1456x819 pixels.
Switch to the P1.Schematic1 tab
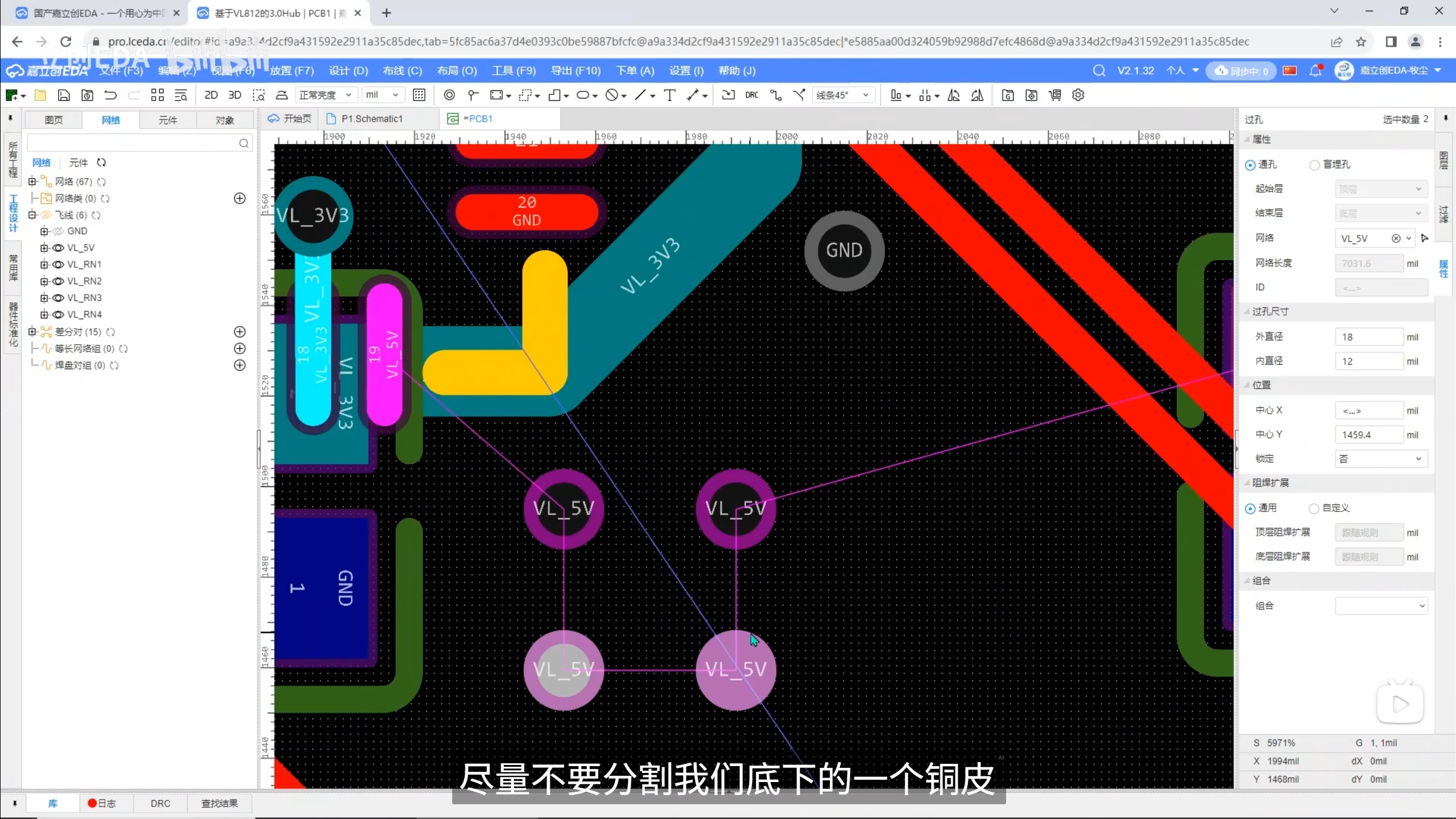(x=371, y=118)
